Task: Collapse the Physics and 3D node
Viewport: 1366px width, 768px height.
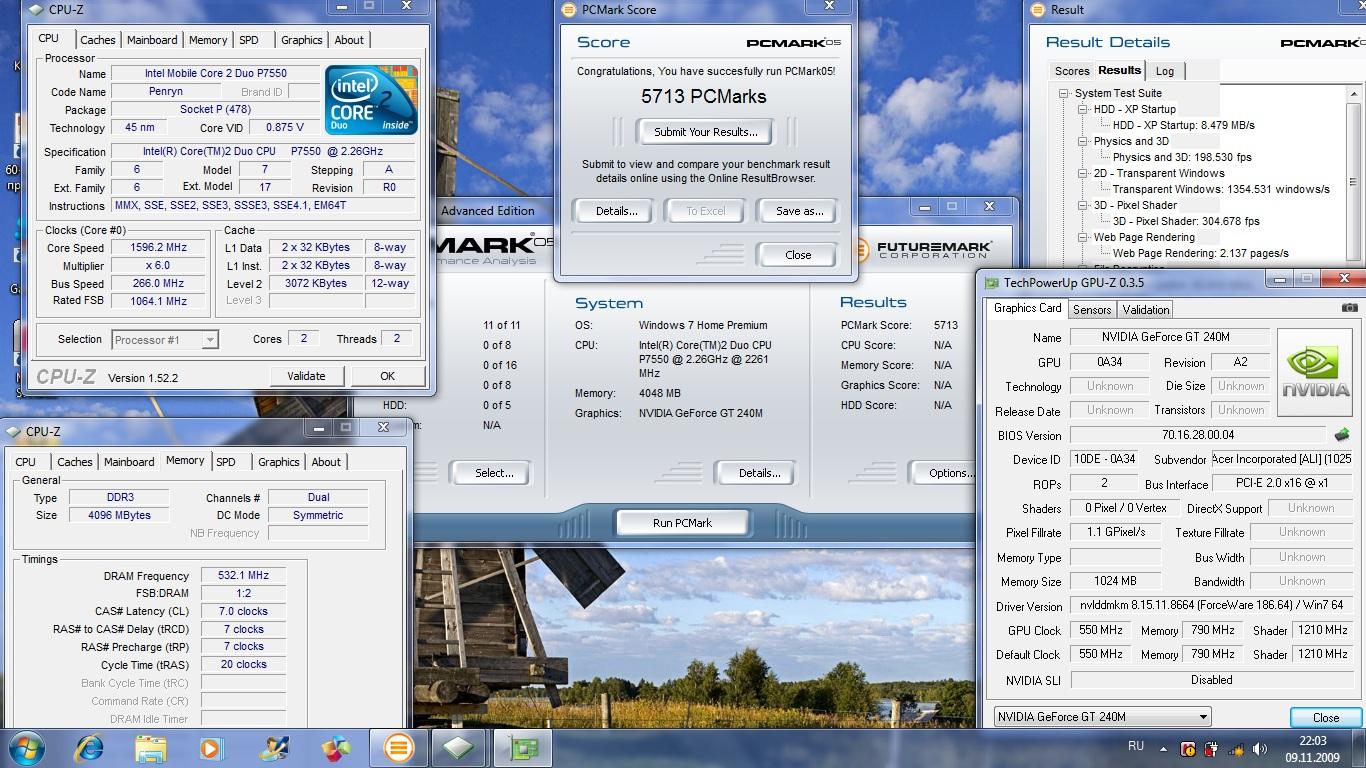Action: pos(1083,141)
